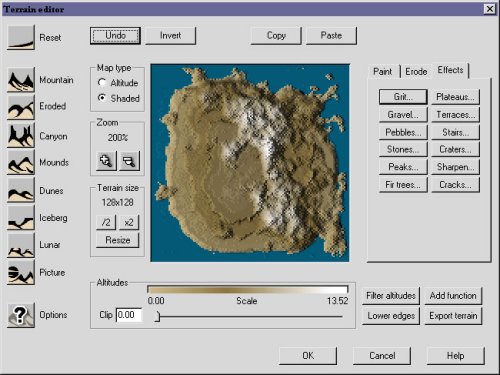Click the Reset terrain icon
Image resolution: width=500 pixels, height=375 pixels.
click(x=21, y=37)
